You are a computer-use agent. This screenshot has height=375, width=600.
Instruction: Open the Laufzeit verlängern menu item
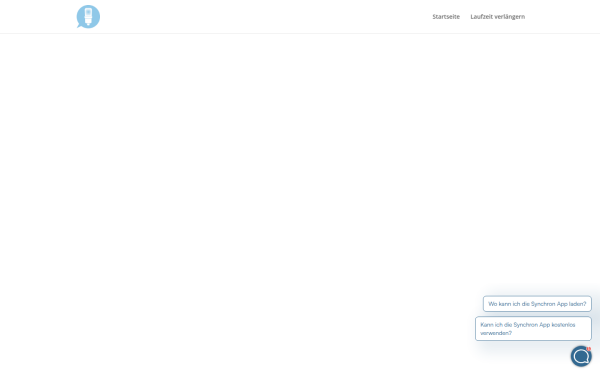497,17
